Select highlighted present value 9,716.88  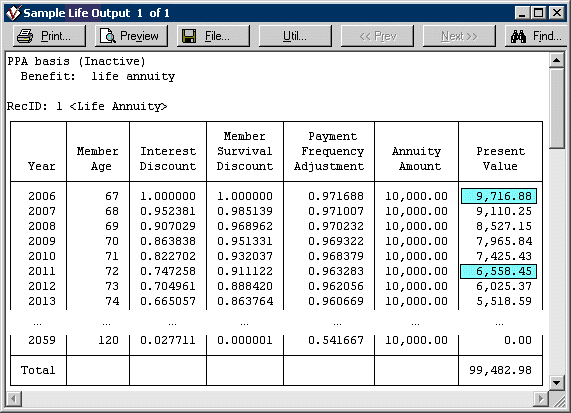pos(499,196)
